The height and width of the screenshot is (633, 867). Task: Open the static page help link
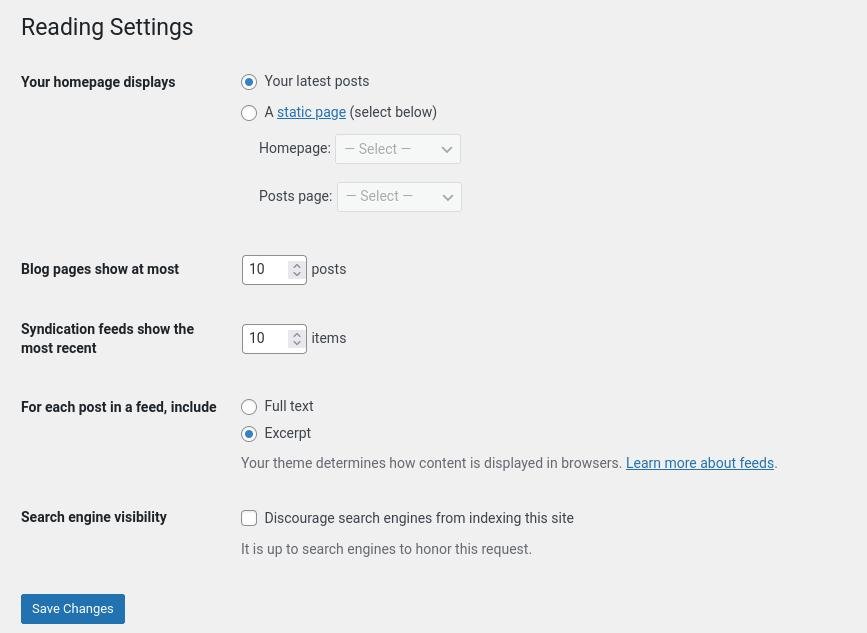click(311, 112)
